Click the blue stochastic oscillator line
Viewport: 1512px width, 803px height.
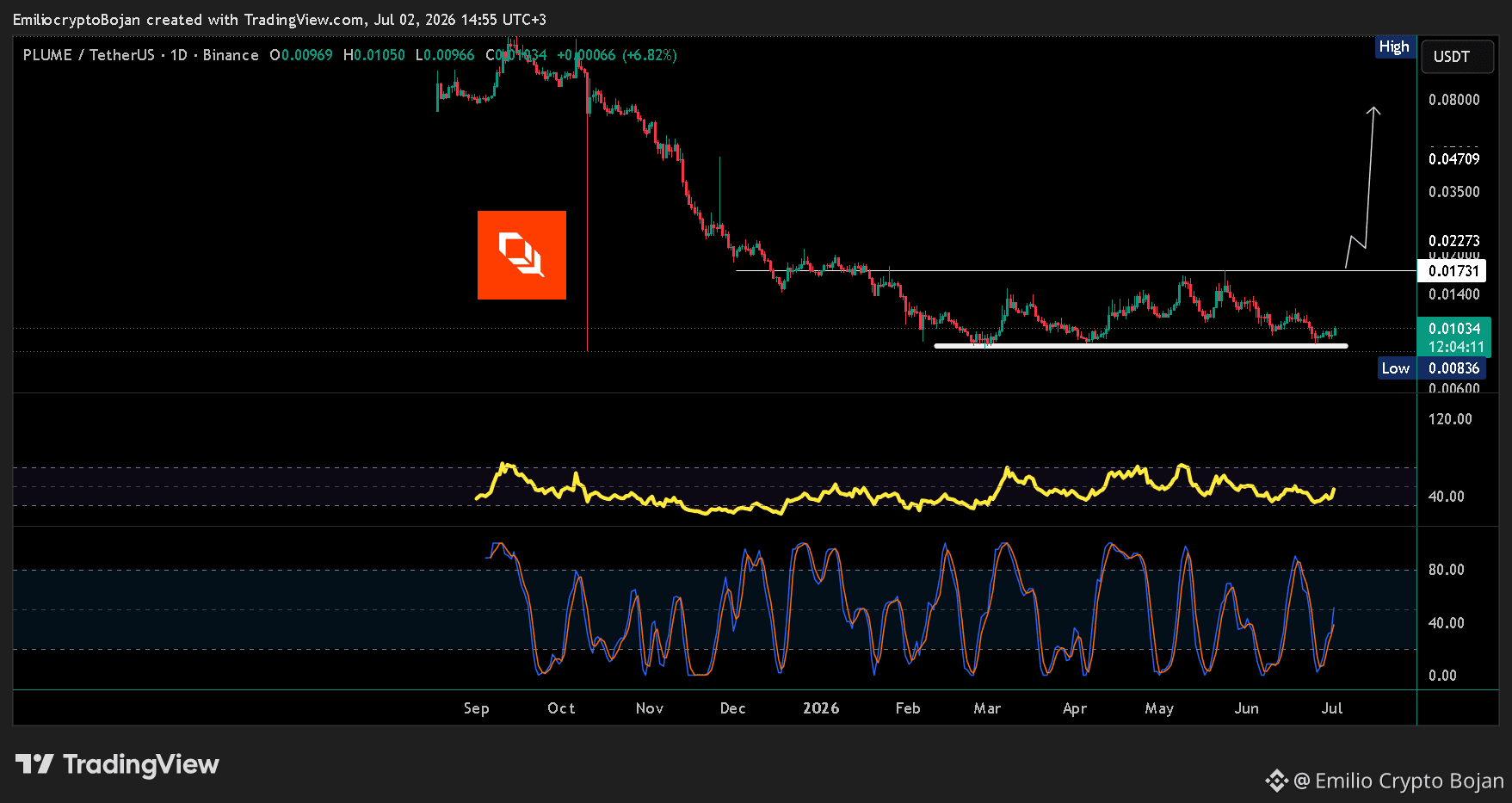(947, 551)
